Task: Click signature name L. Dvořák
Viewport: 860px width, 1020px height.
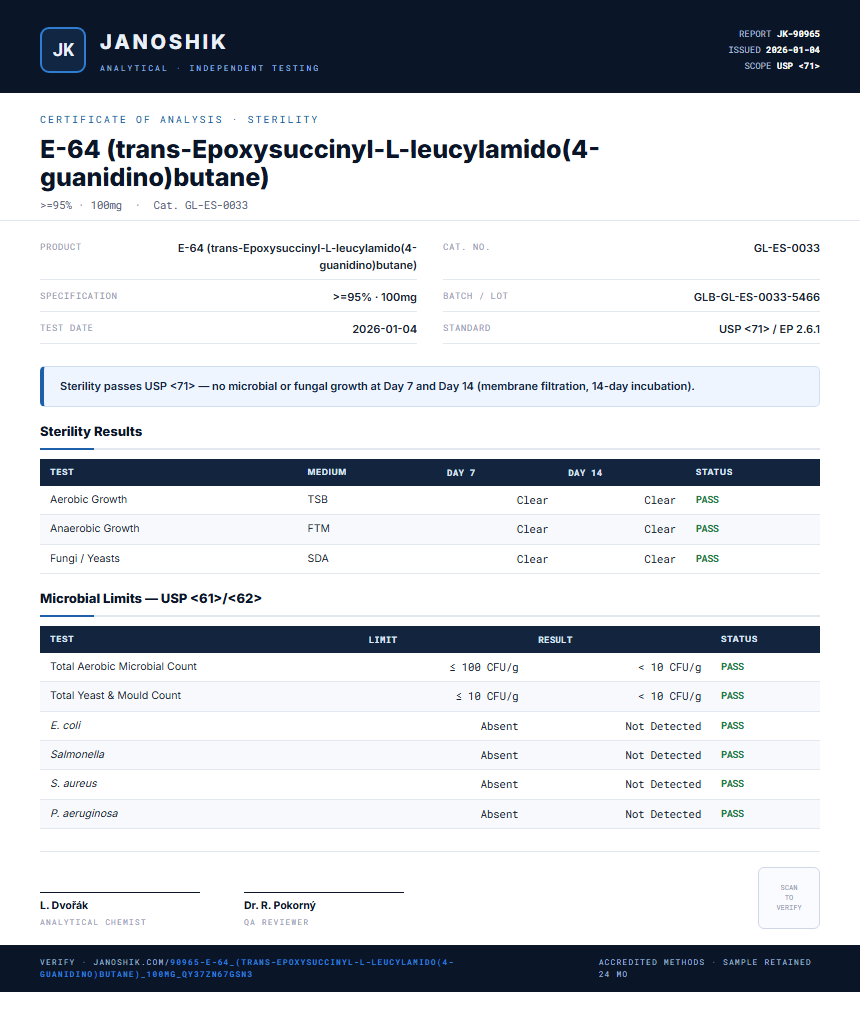Action: 64,906
